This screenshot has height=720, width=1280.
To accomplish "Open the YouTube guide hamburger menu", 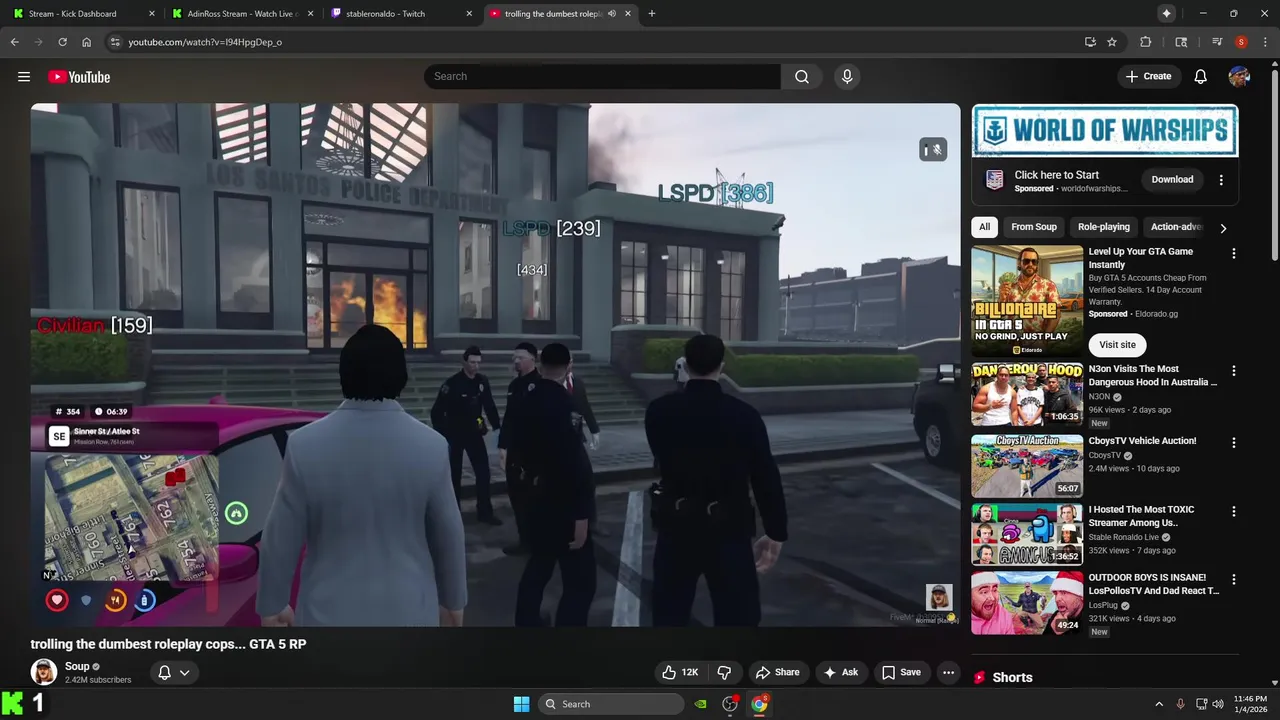I will click(24, 77).
